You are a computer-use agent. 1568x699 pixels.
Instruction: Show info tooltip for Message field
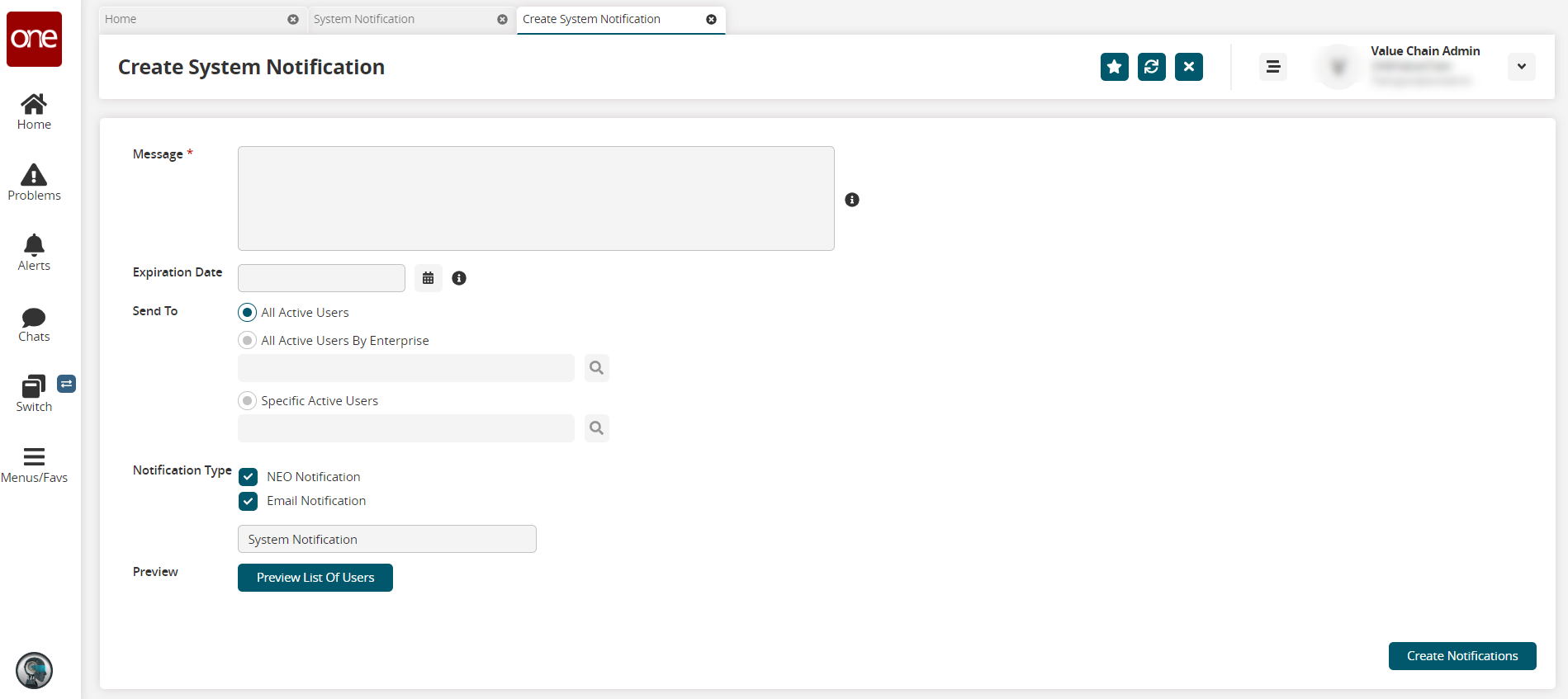852,200
